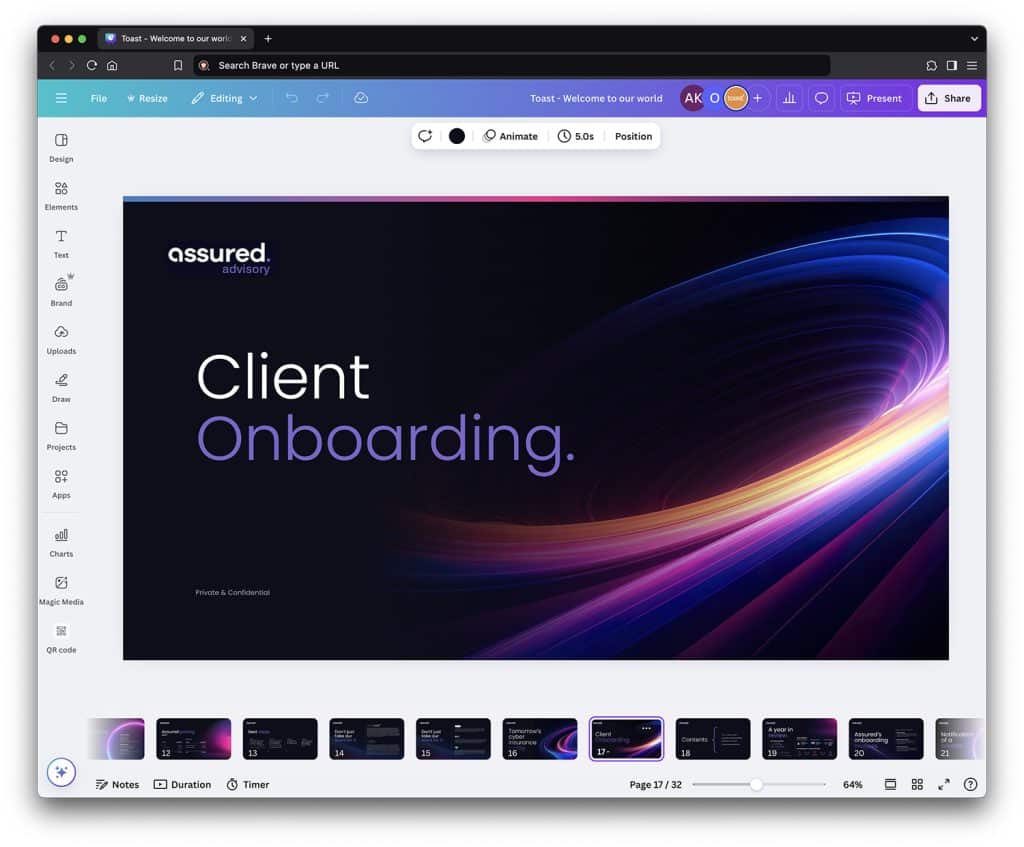Enter full screen presentation mode
This screenshot has height=847, width=1024.
click(x=944, y=784)
